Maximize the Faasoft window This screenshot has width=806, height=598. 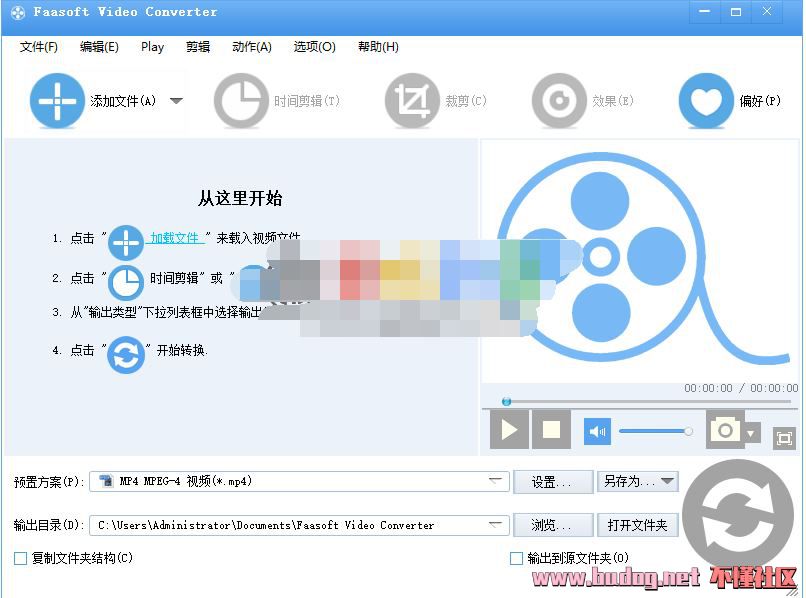pyautogui.click(x=736, y=12)
